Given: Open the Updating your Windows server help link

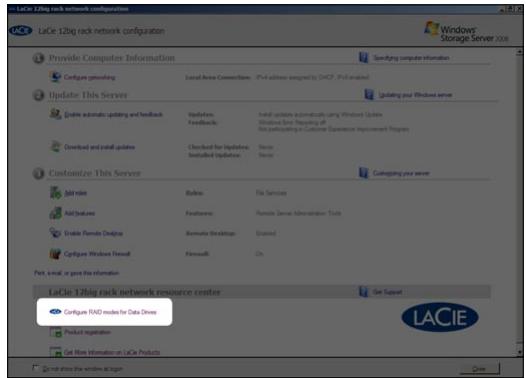Looking at the screenshot, I should [x=415, y=95].
